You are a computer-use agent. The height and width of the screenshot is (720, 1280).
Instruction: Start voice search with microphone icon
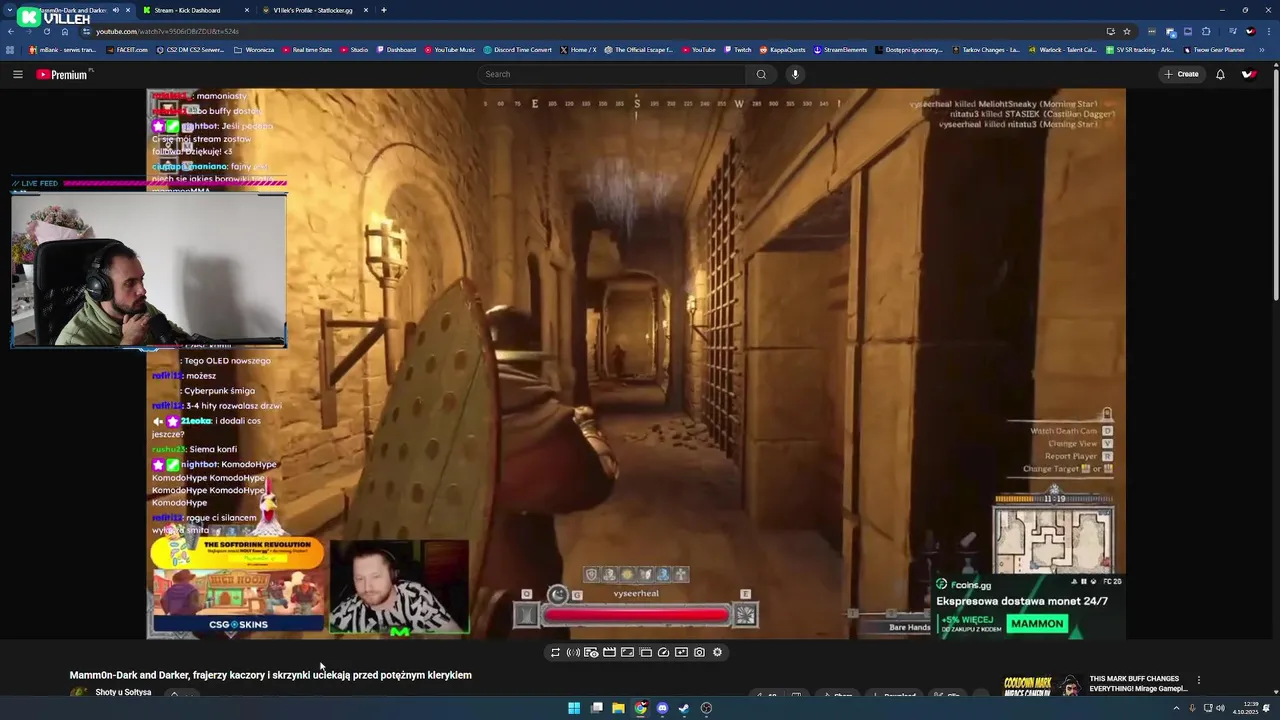point(795,74)
